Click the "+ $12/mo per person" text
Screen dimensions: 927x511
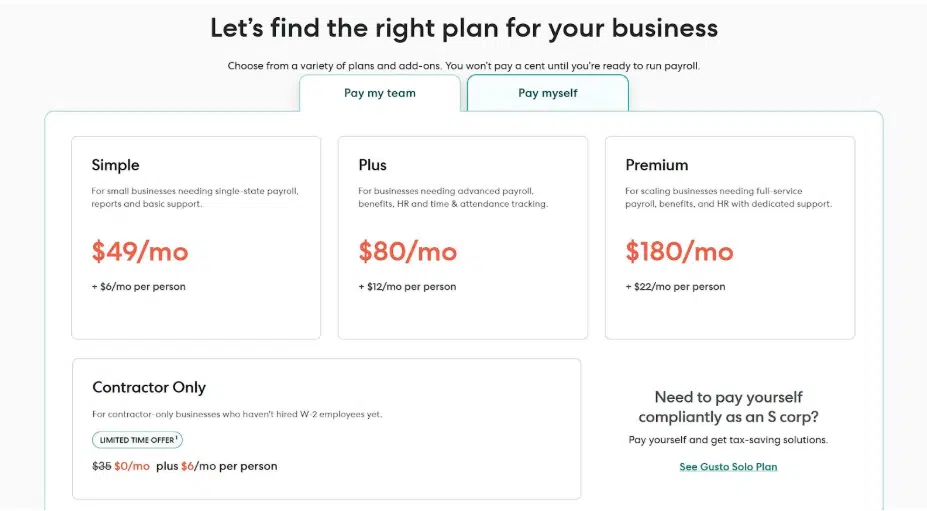click(x=407, y=287)
